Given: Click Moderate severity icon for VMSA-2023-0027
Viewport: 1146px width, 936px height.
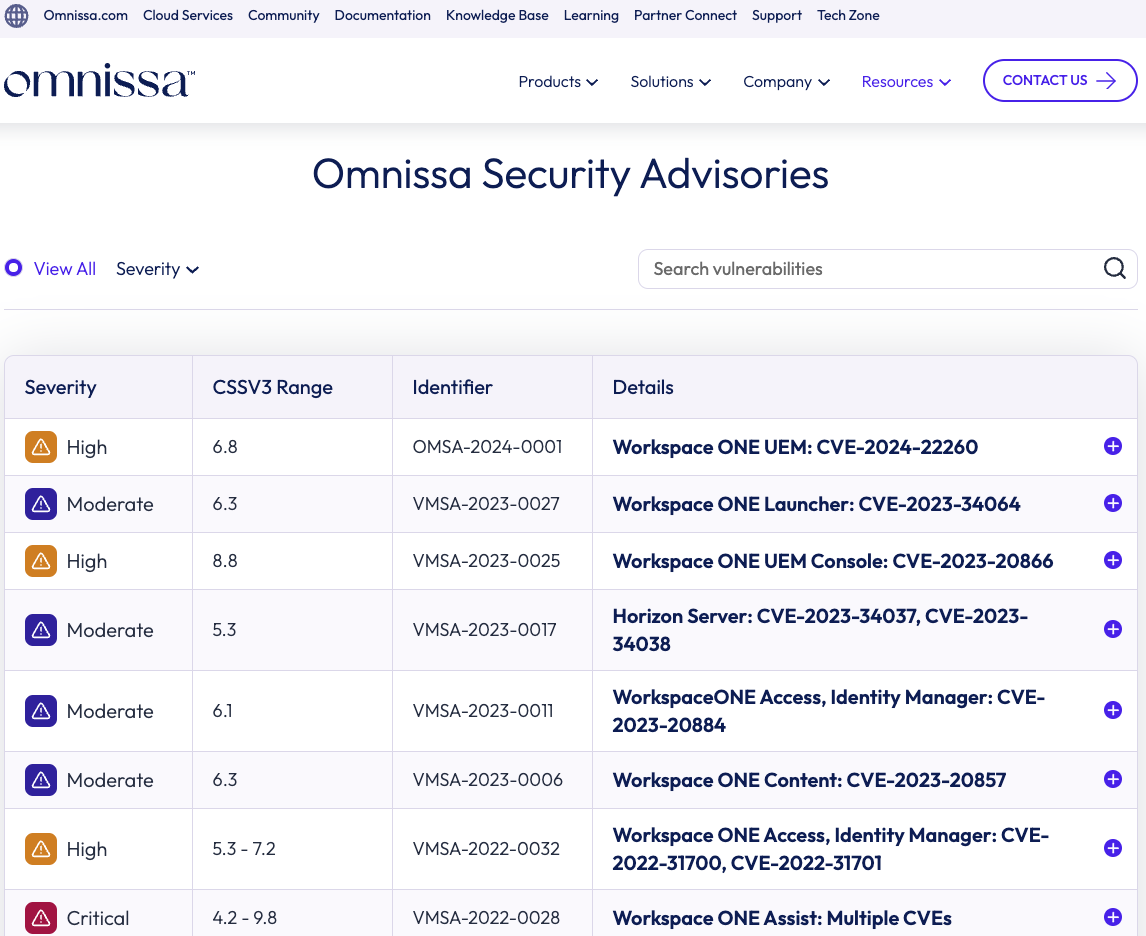Looking at the screenshot, I should click(41, 504).
